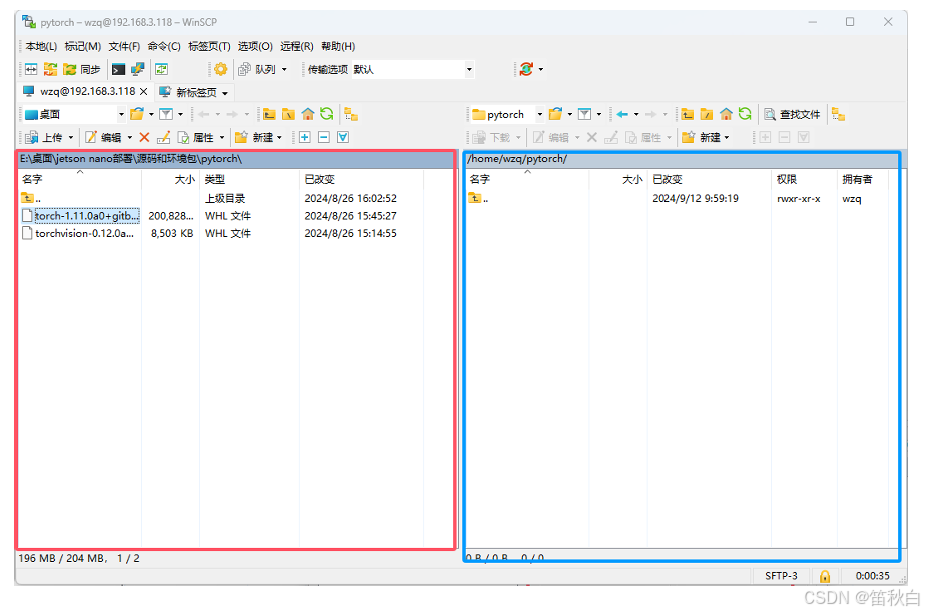Open the terminal console icon
Image resolution: width=926 pixels, height=613 pixels.
[118, 70]
